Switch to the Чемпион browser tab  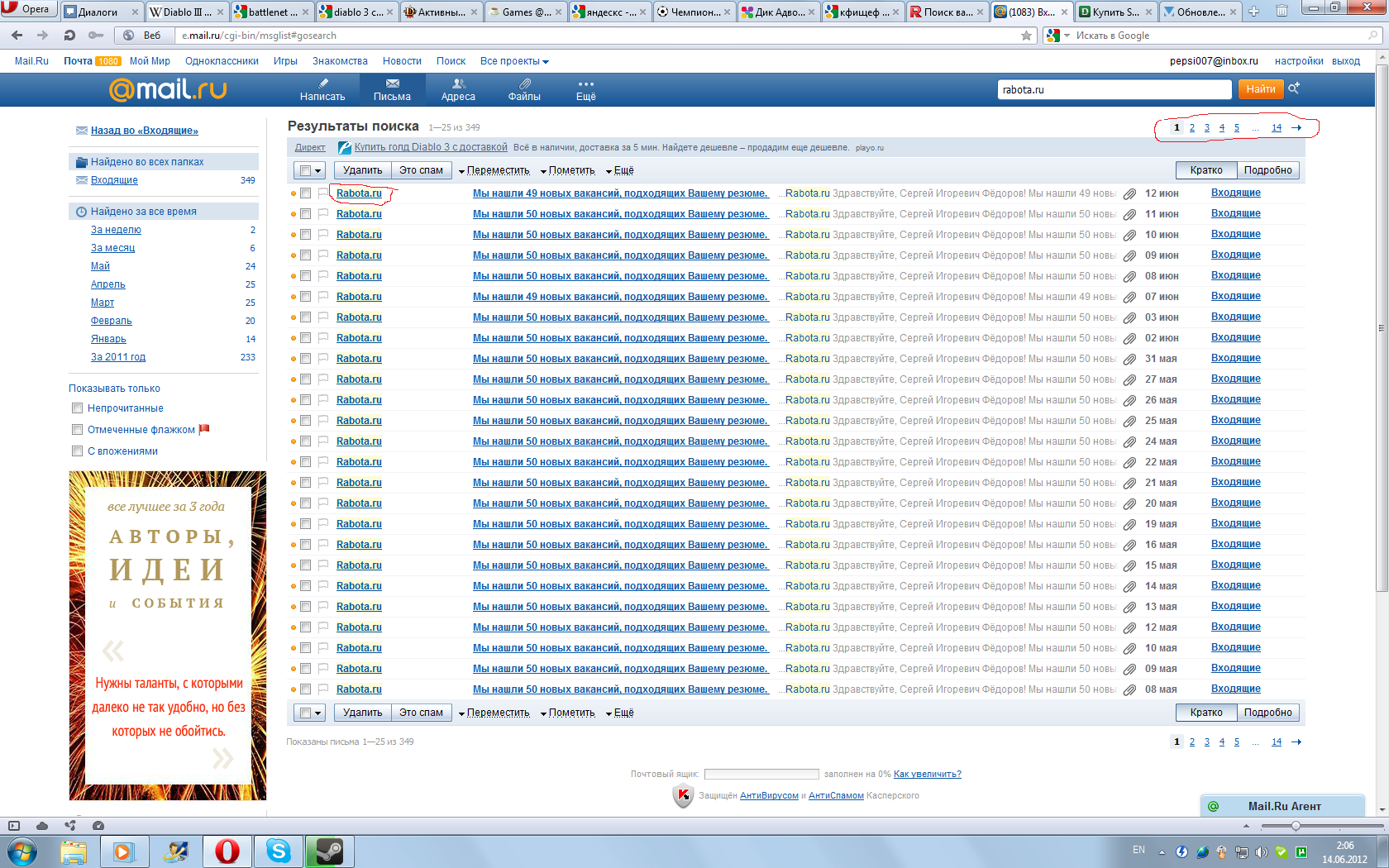click(694, 12)
